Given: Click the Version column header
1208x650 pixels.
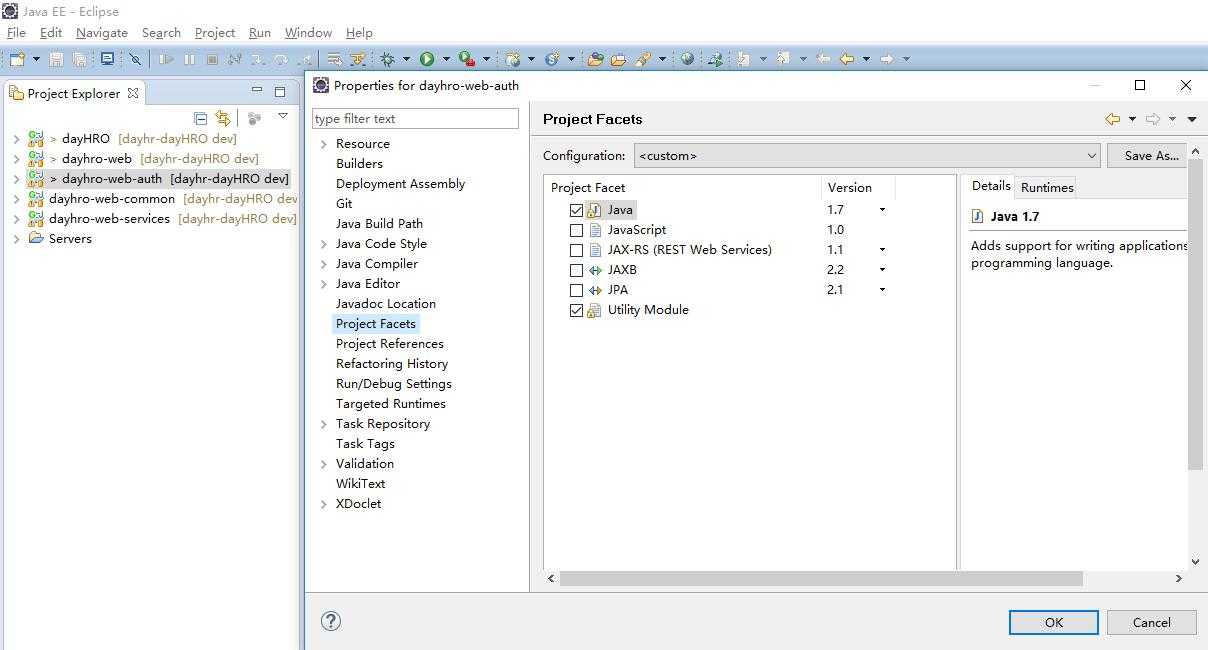Looking at the screenshot, I should 850,187.
